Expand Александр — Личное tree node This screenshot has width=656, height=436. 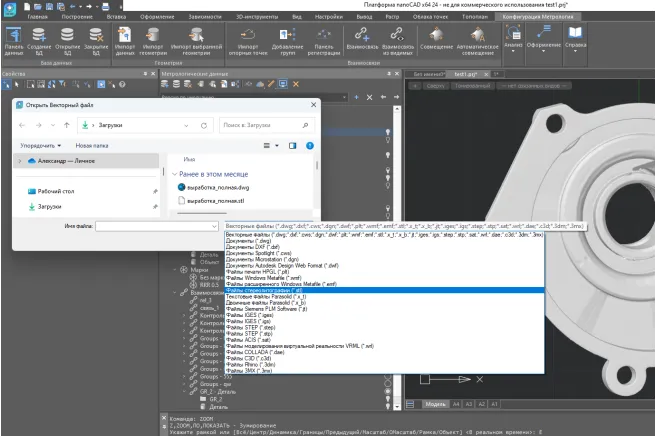pyautogui.click(x=22, y=162)
